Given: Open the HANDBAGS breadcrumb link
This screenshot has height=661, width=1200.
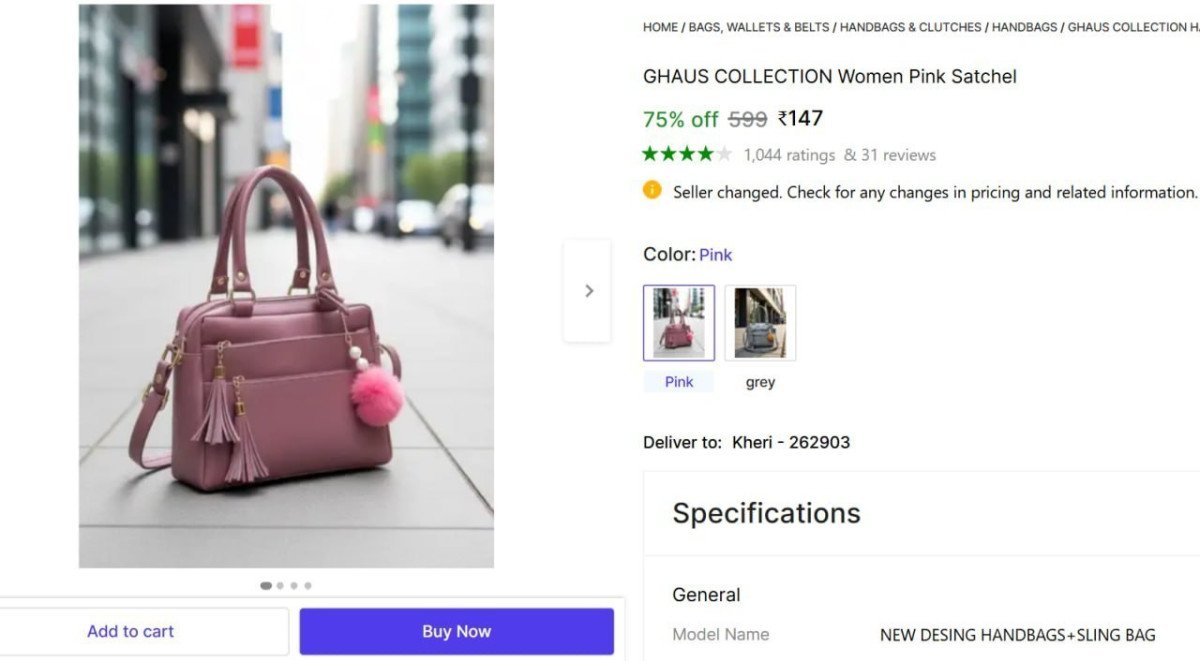Looking at the screenshot, I should point(1024,27).
